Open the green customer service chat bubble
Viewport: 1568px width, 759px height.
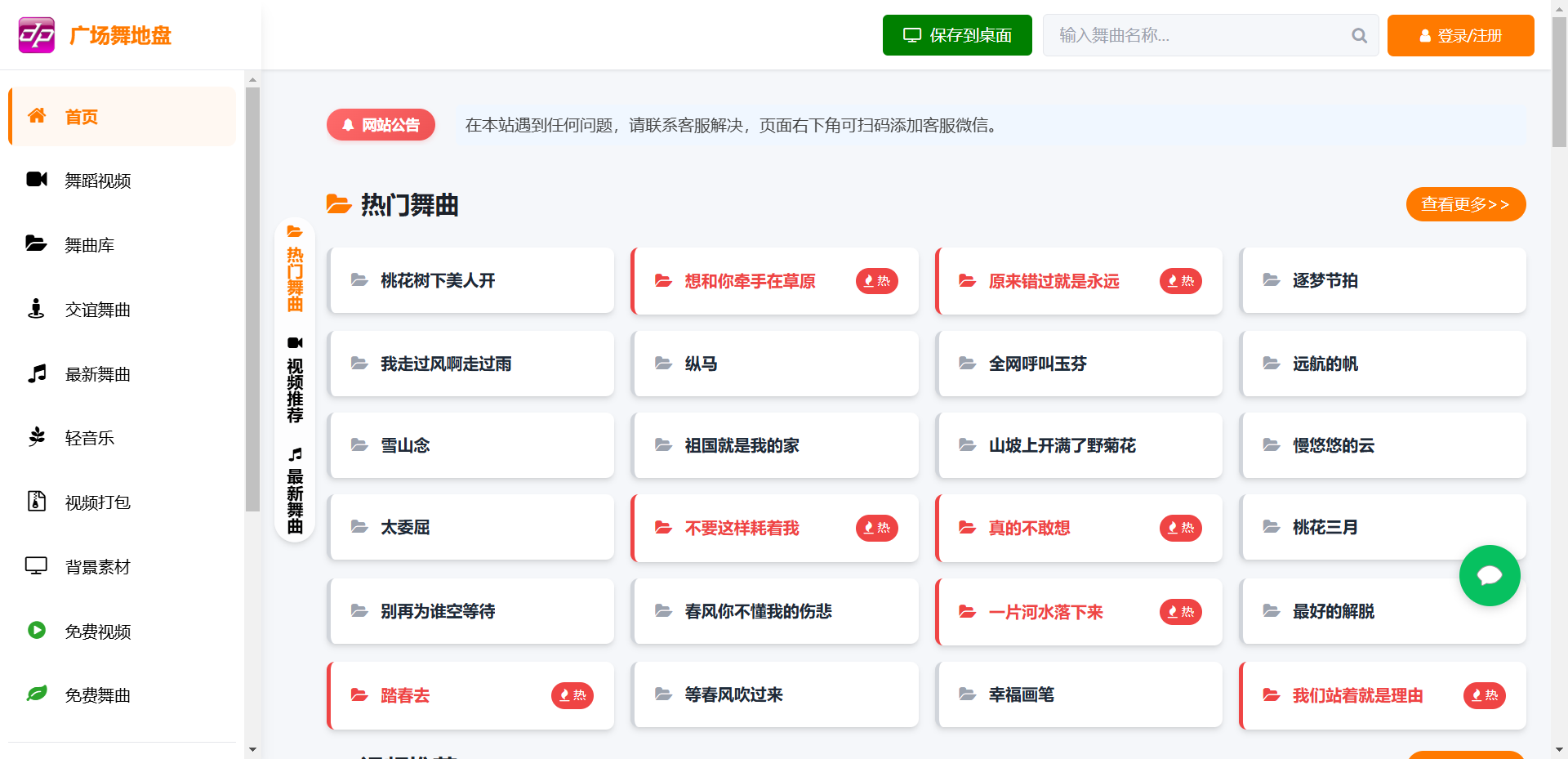point(1489,575)
